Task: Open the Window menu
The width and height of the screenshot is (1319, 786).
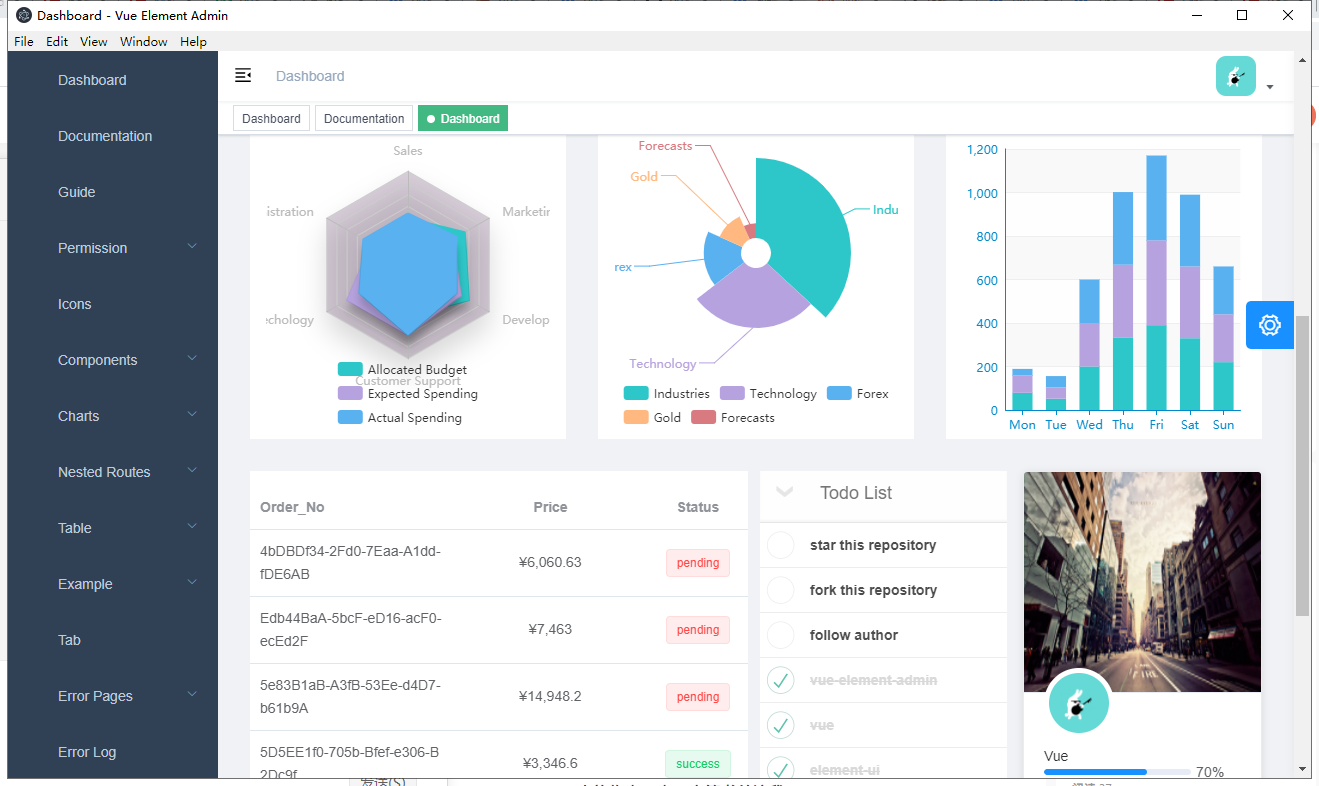Action: (144, 42)
